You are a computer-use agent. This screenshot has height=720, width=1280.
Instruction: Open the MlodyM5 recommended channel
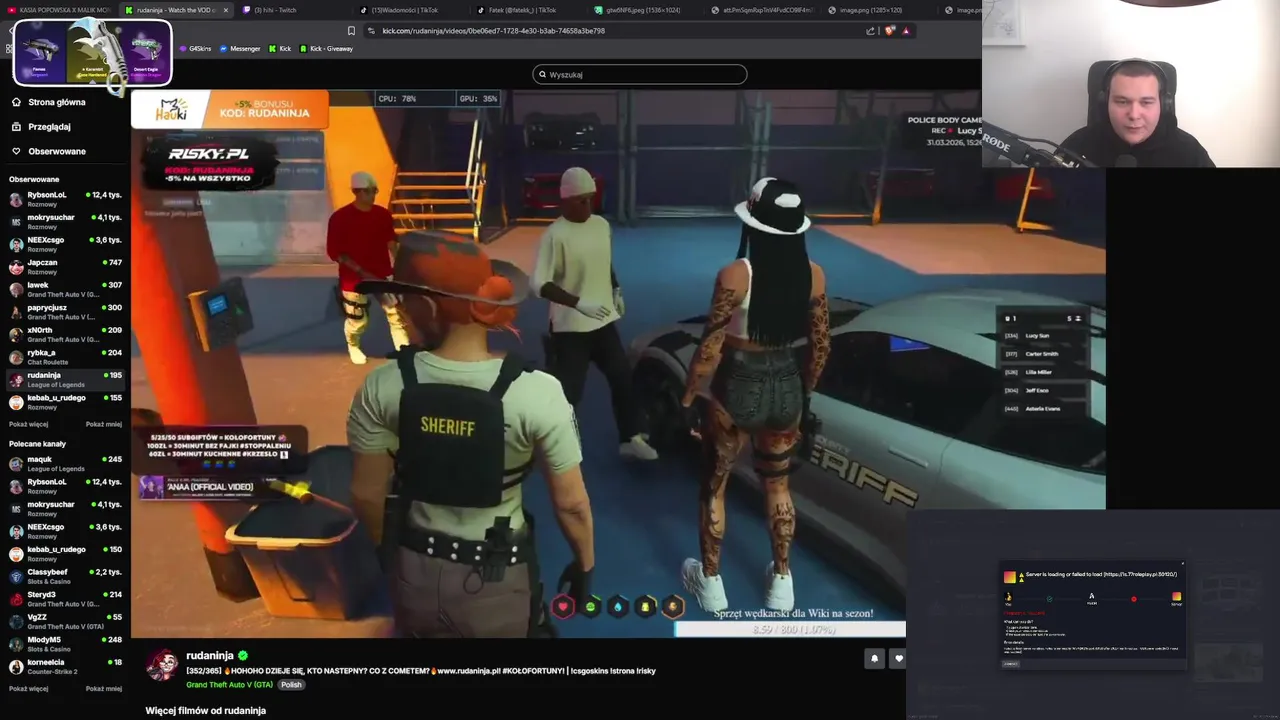pyautogui.click(x=66, y=644)
